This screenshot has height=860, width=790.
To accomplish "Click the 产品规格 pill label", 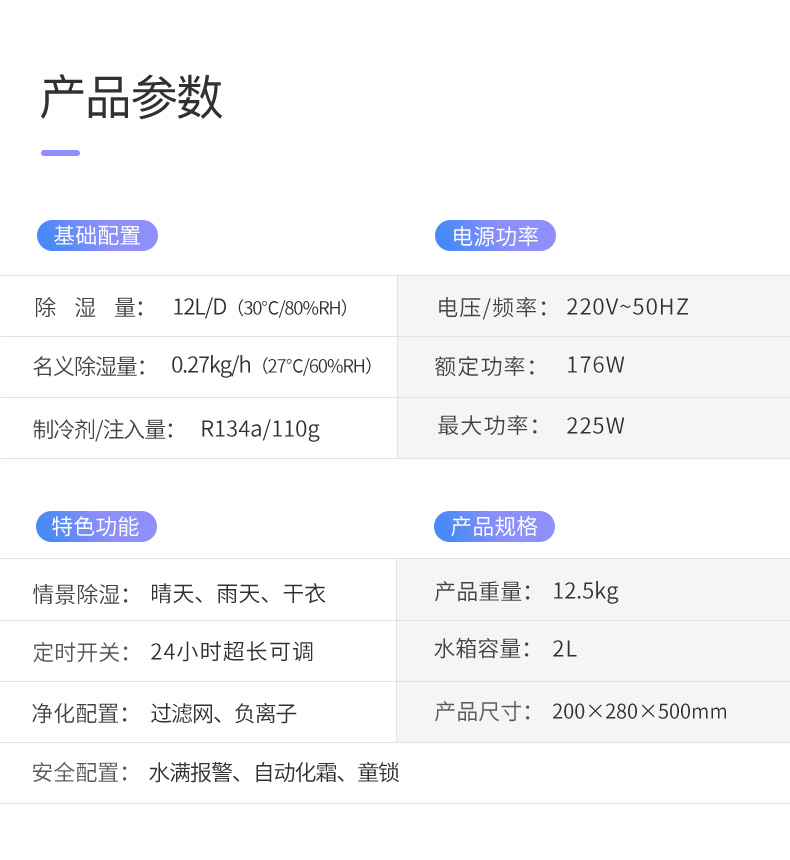I will tap(494, 526).
